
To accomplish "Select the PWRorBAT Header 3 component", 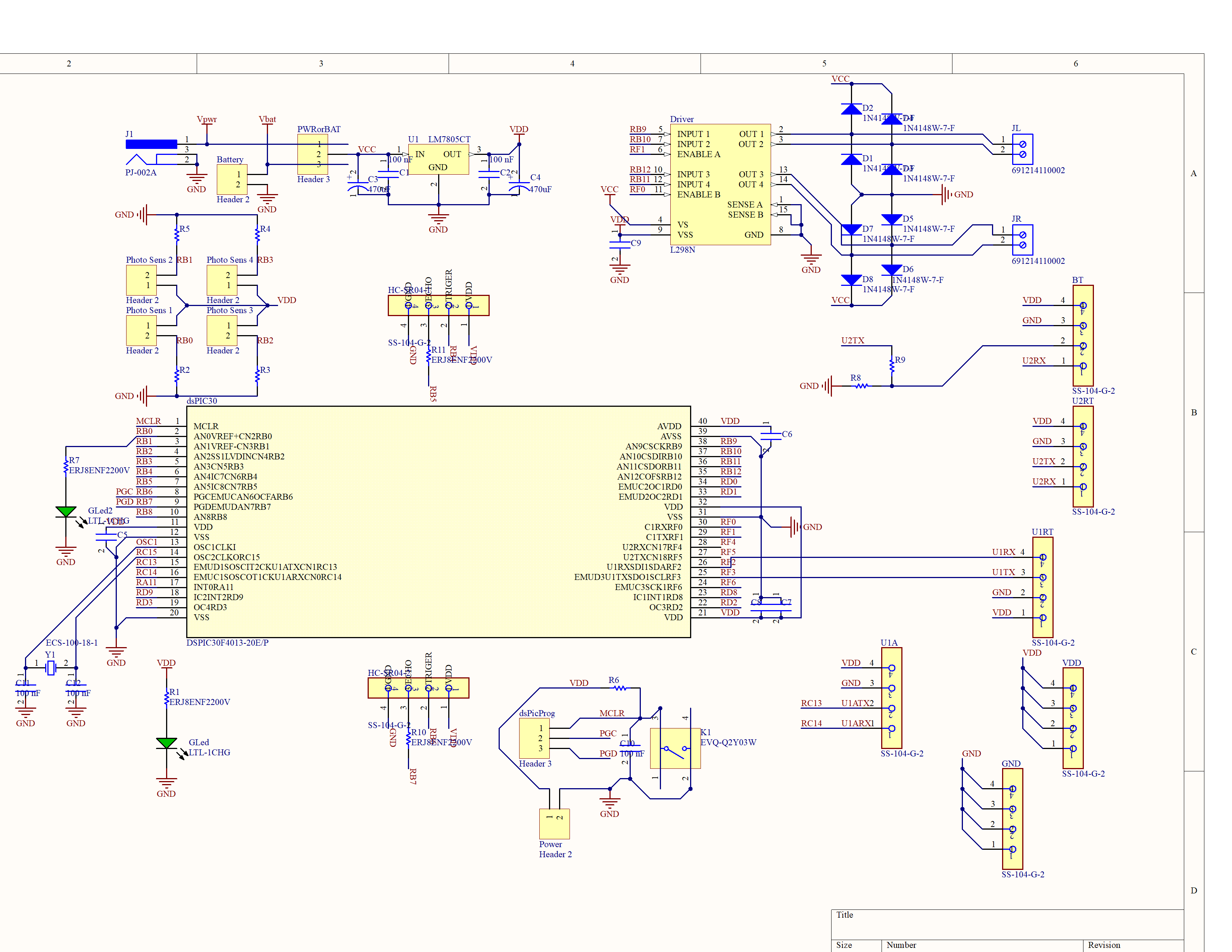I will [x=312, y=154].
